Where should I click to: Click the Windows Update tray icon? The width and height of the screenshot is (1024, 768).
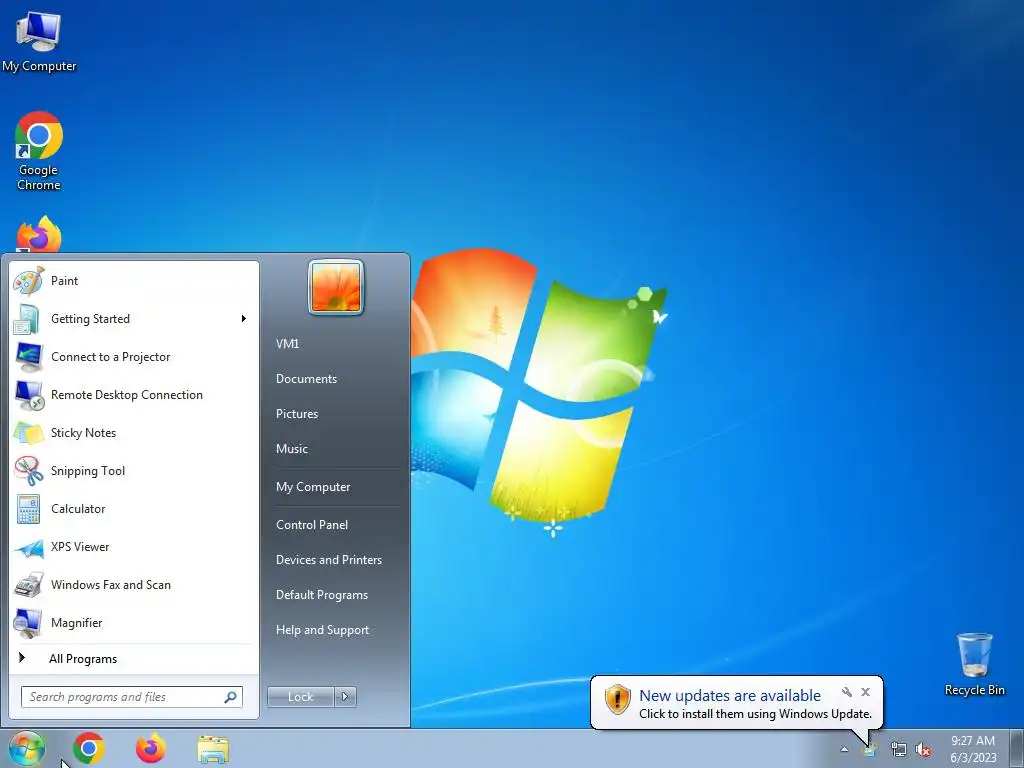(x=869, y=750)
